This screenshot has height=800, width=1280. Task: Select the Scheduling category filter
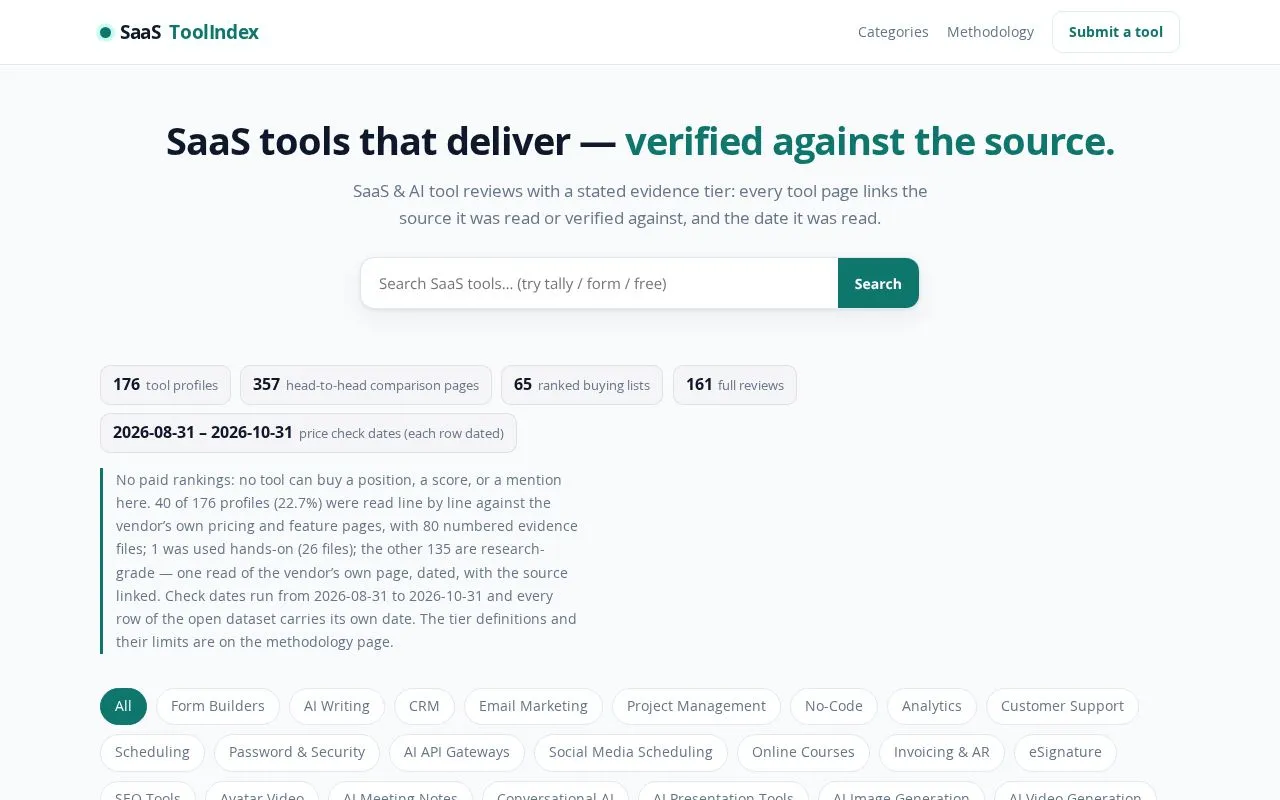coord(152,752)
